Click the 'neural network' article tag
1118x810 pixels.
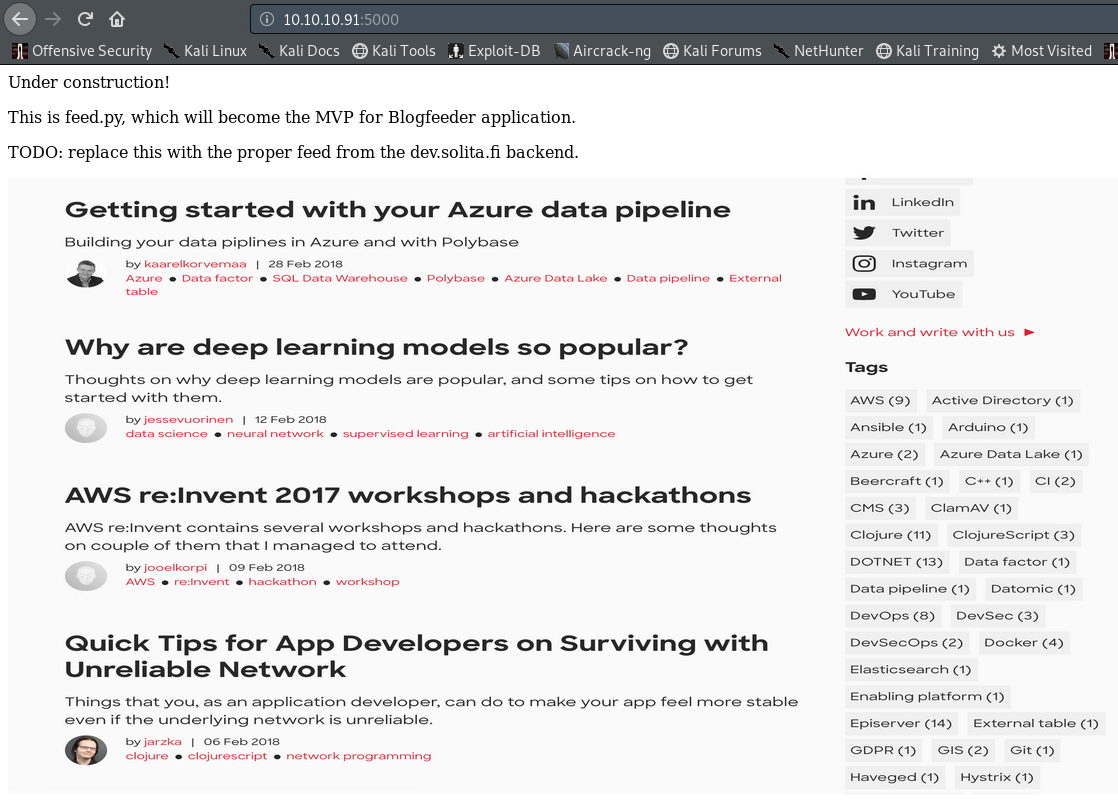click(x=275, y=434)
